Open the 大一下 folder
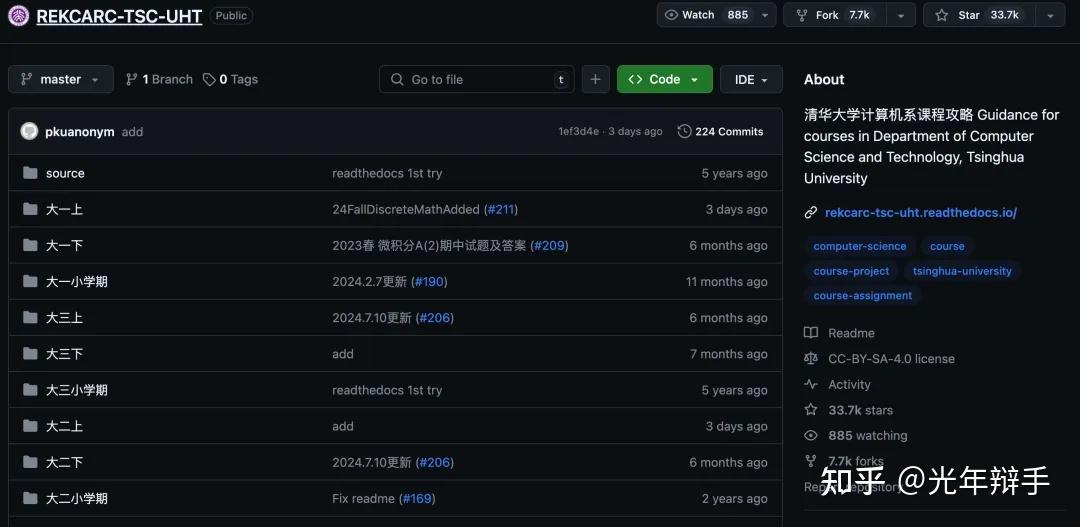The height and width of the screenshot is (527, 1080). [65, 246]
